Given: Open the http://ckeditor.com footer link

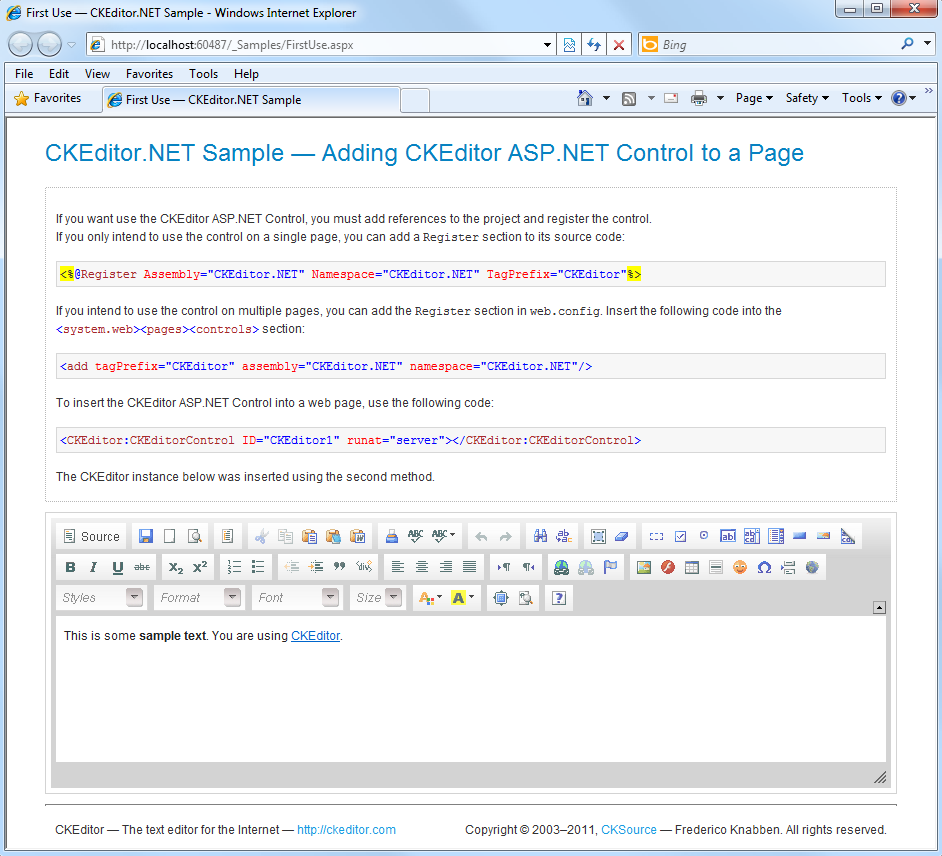Looking at the screenshot, I should point(346,830).
